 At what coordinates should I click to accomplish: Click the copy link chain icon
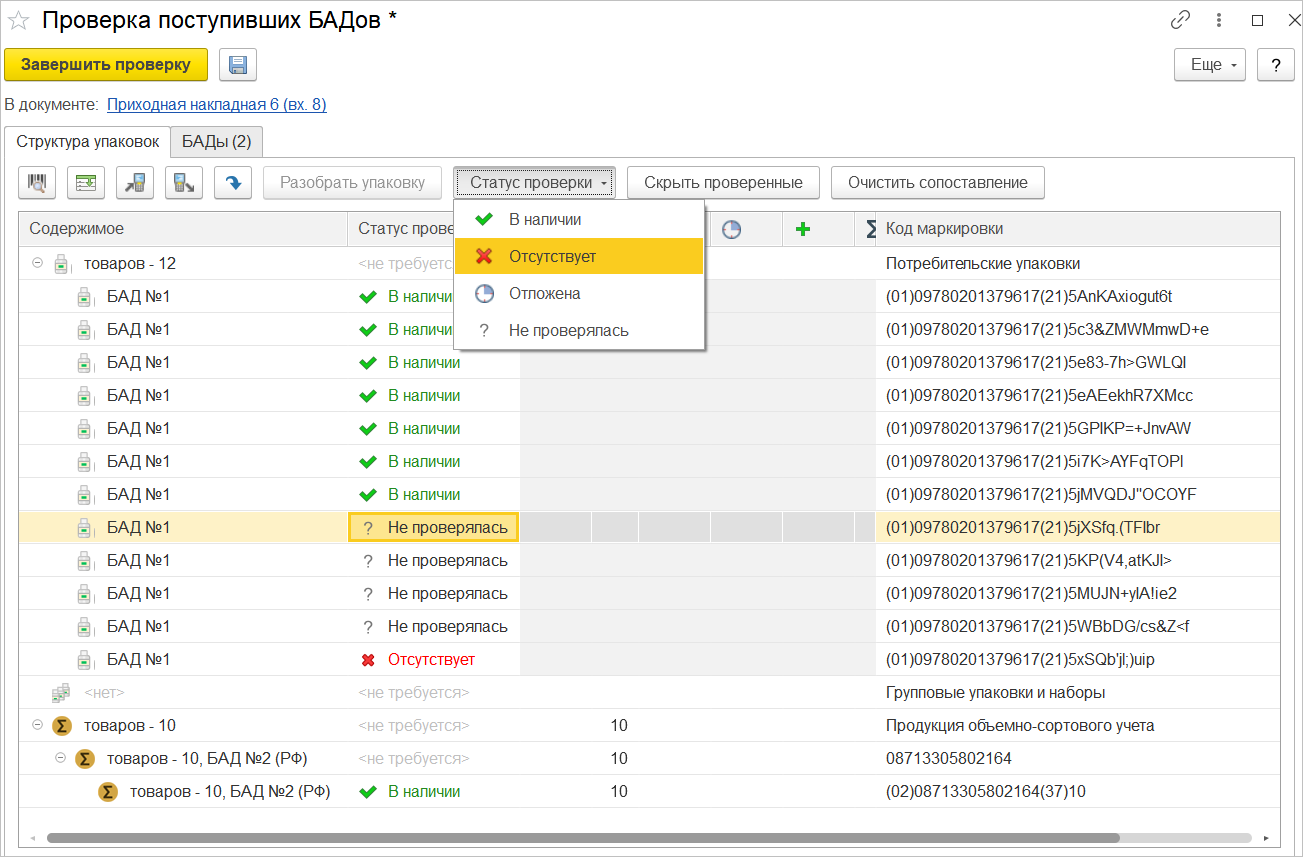click(x=1180, y=20)
